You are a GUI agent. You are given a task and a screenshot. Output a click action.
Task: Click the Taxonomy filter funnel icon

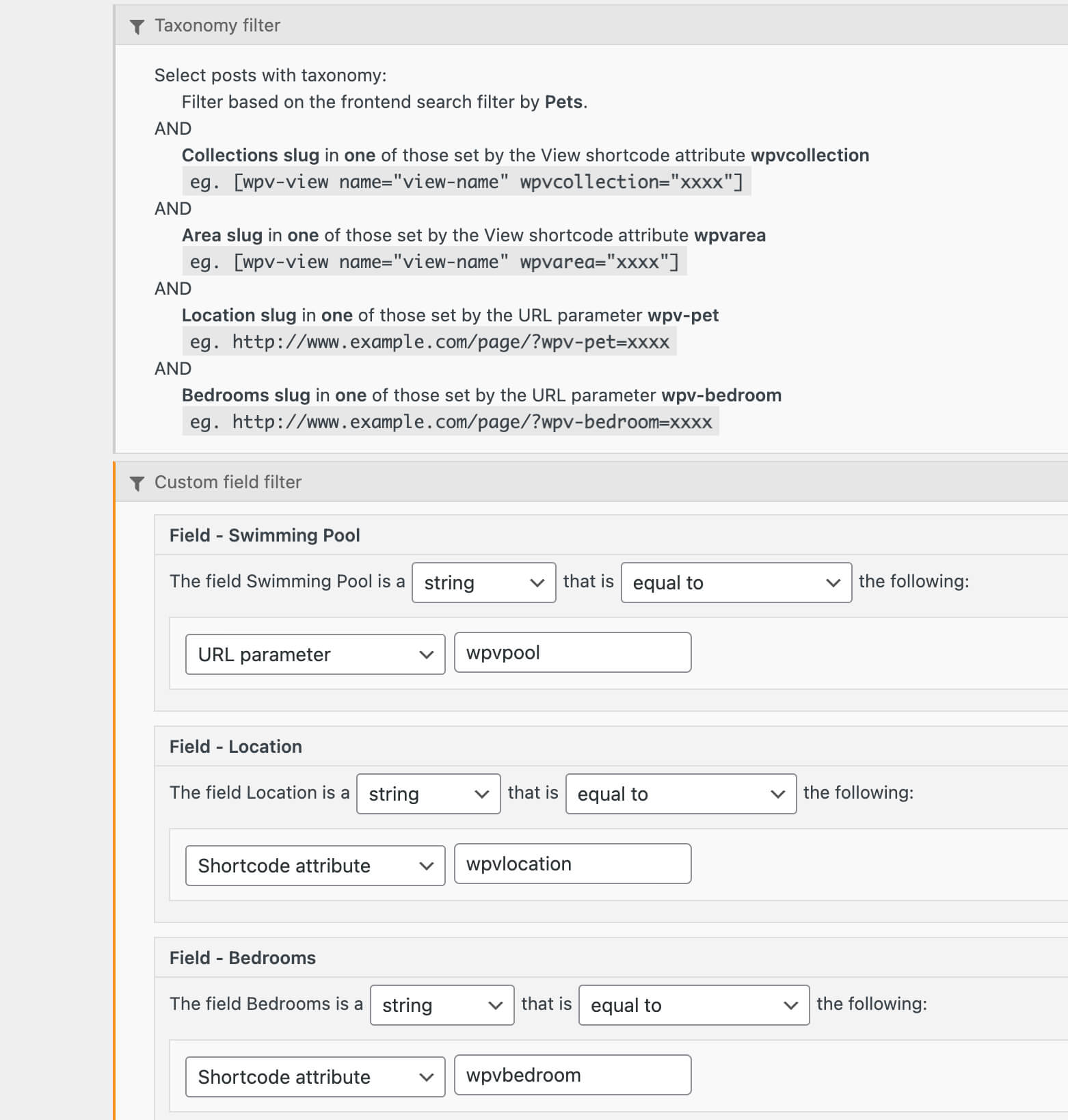pos(137,27)
